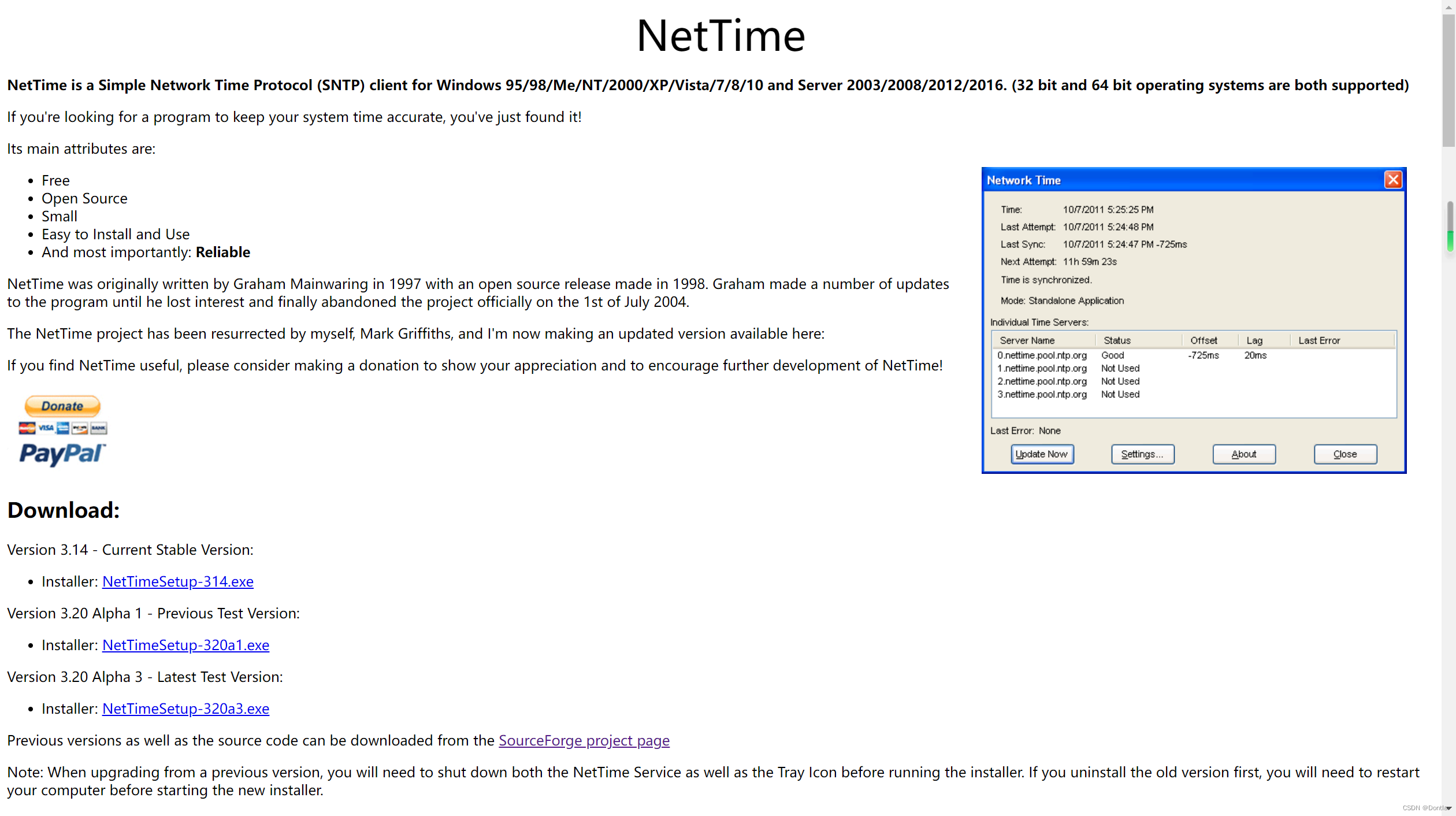Screen dimensions: 1456x816
Task: Click the scrollbar down arrow
Action: point(1448,808)
